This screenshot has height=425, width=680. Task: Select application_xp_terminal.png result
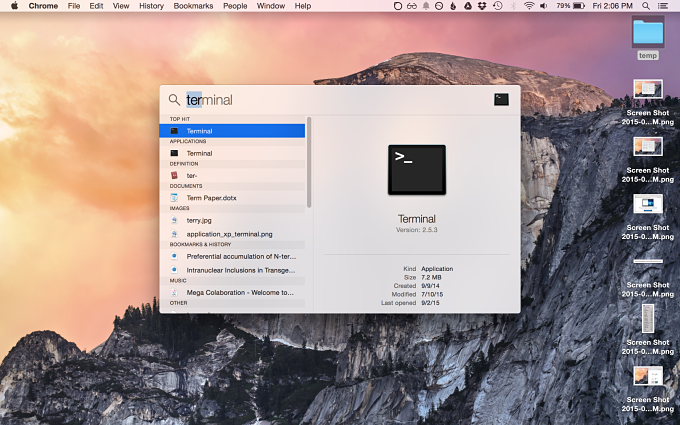[232, 234]
